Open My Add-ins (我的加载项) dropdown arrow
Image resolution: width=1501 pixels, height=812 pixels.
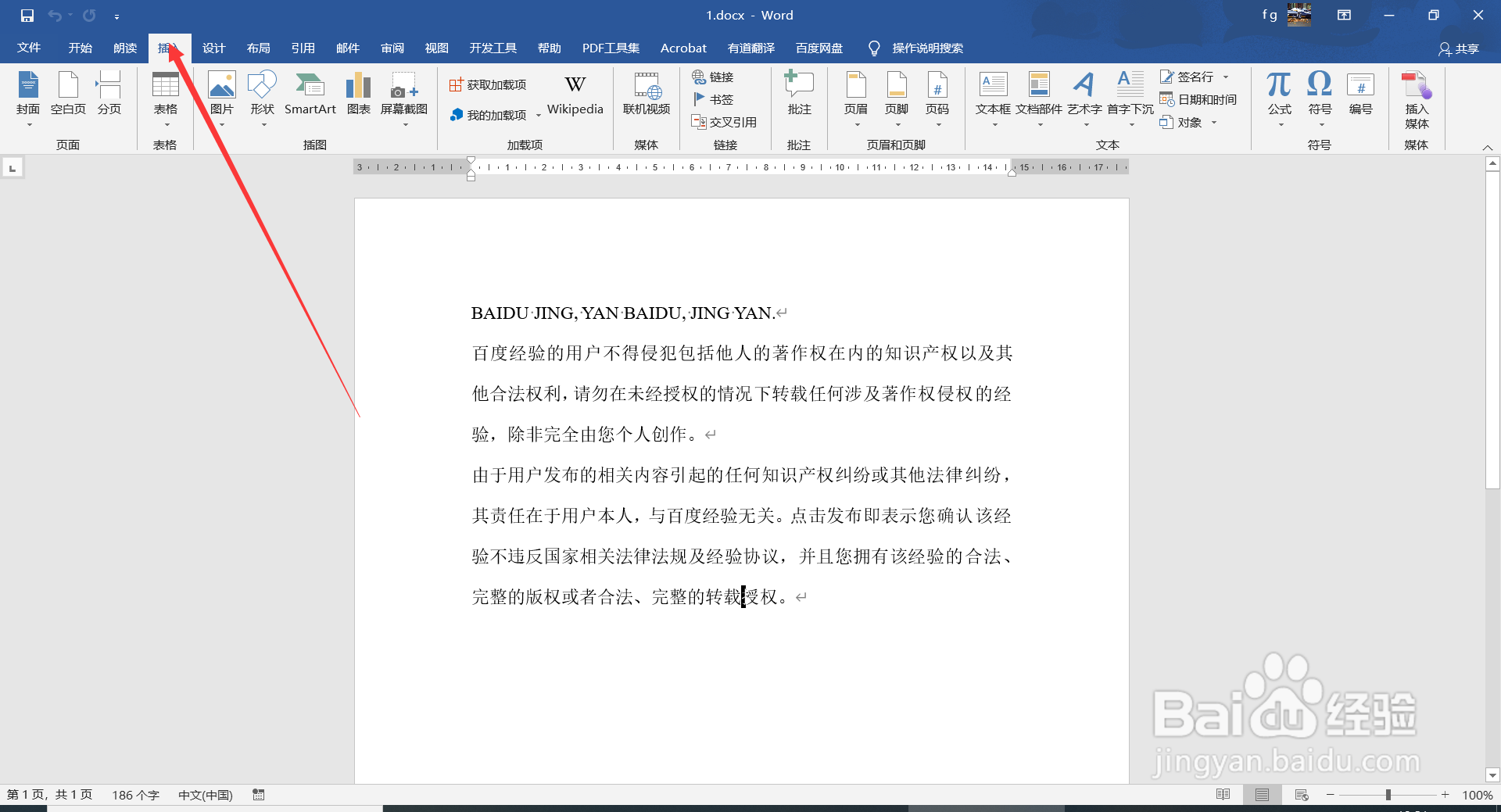539,116
